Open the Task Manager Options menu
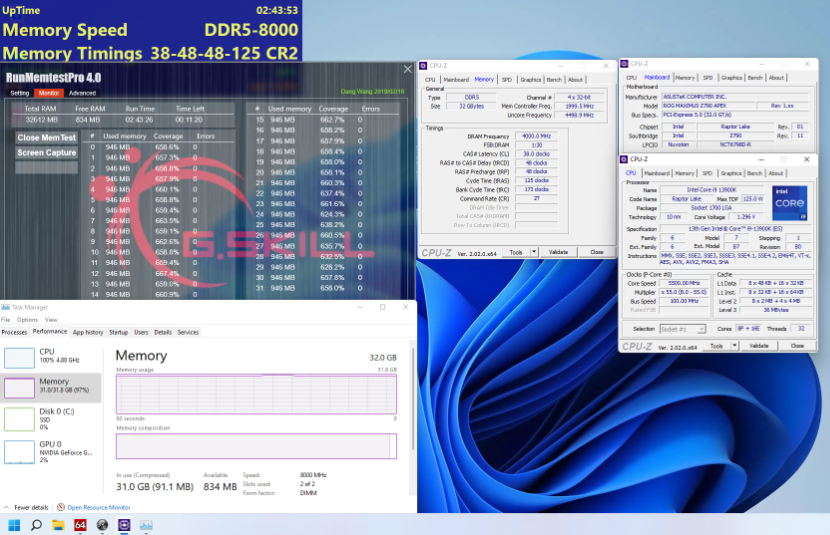 pyautogui.click(x=27, y=320)
